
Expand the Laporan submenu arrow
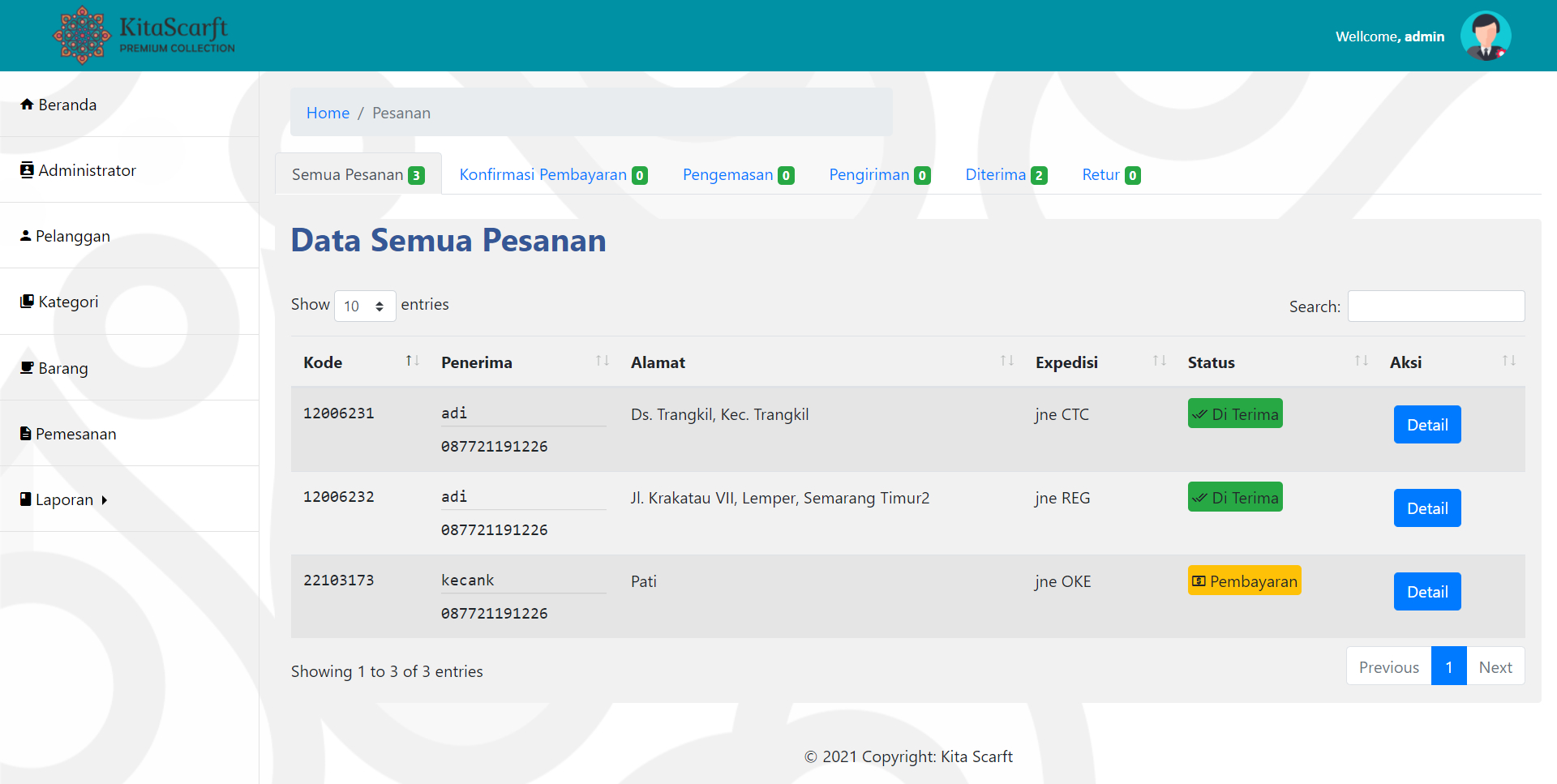(x=105, y=500)
